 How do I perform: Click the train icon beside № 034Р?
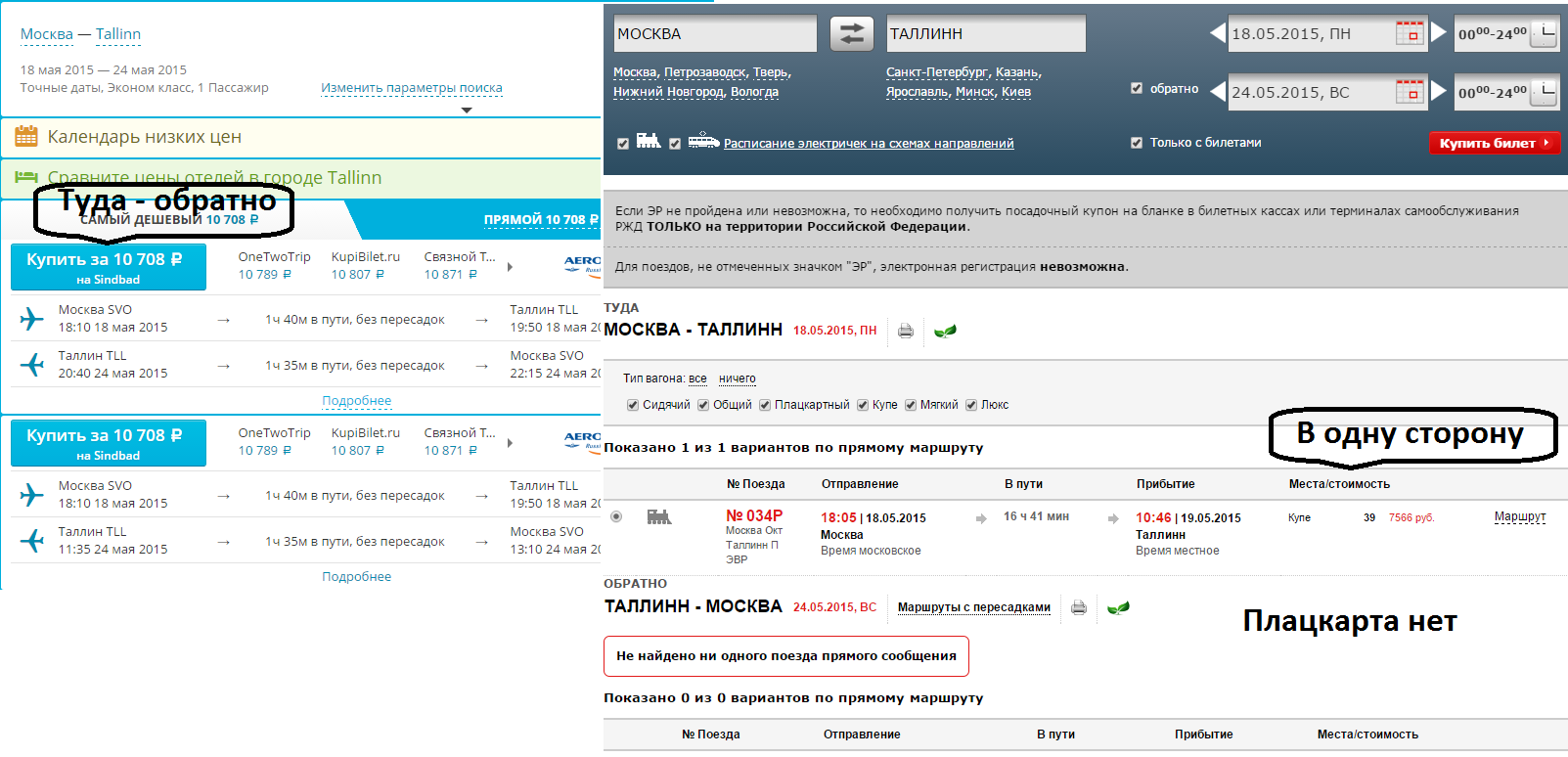click(659, 516)
